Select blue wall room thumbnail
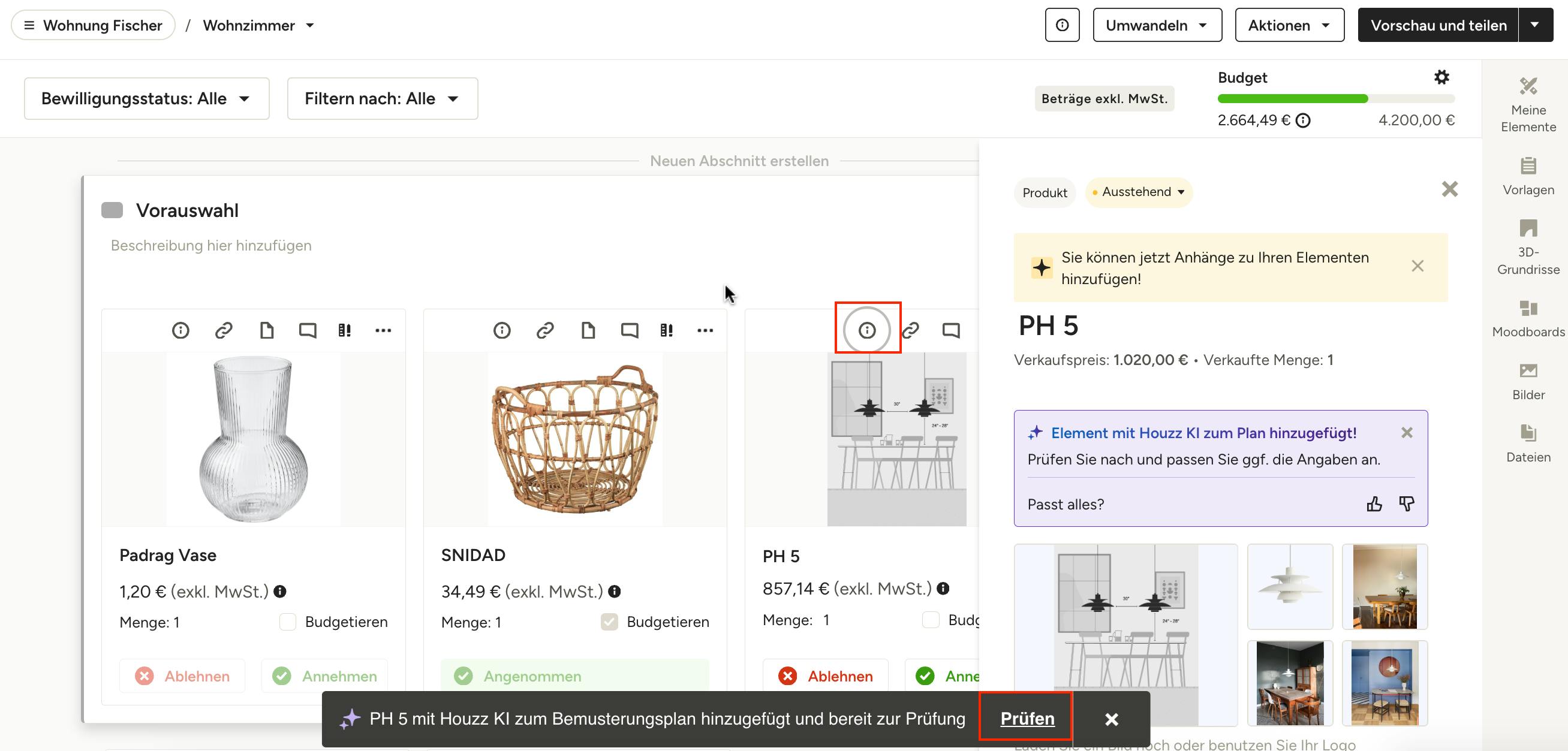The image size is (1568, 751). point(1385,683)
